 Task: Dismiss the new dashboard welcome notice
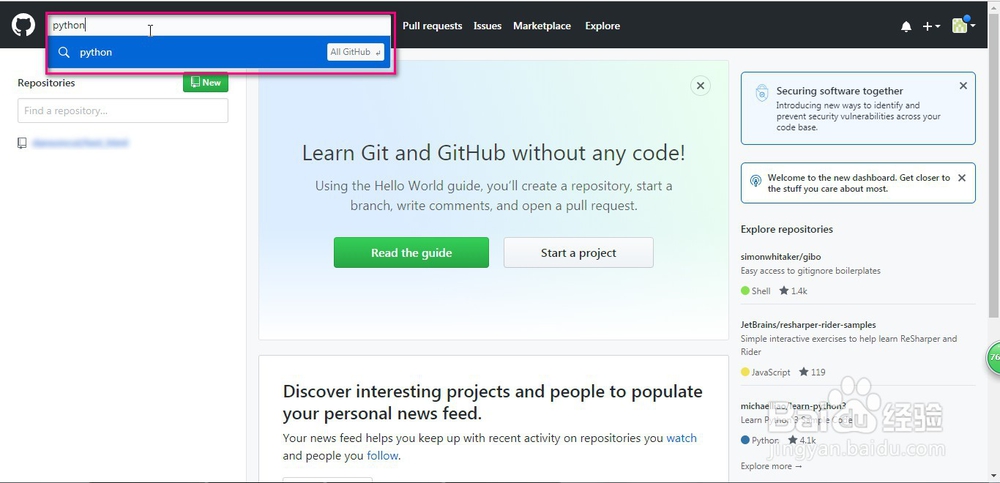(961, 178)
